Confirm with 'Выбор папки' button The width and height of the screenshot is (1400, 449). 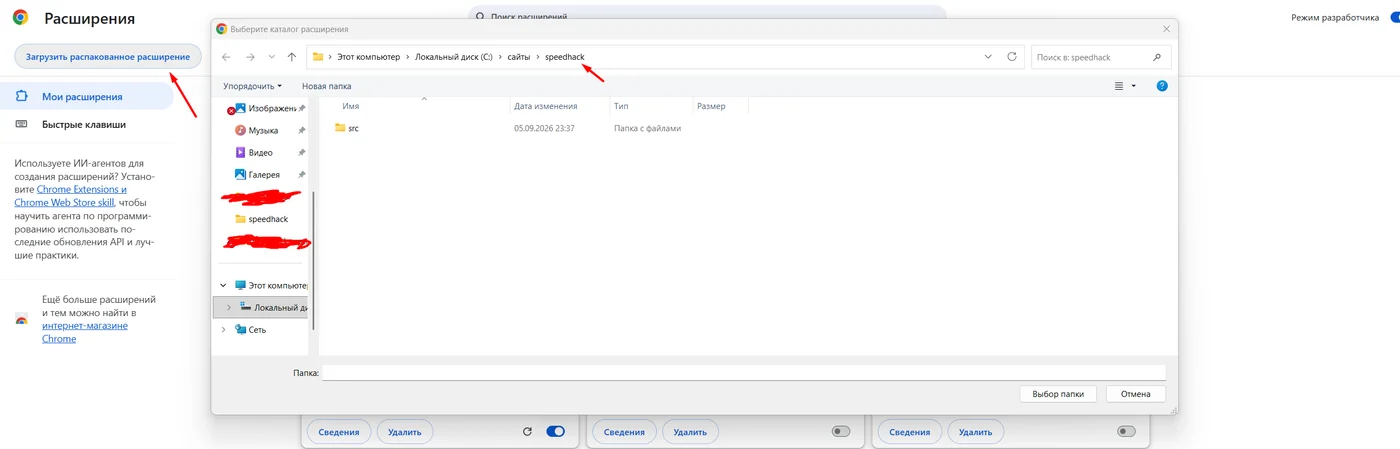pos(1058,394)
